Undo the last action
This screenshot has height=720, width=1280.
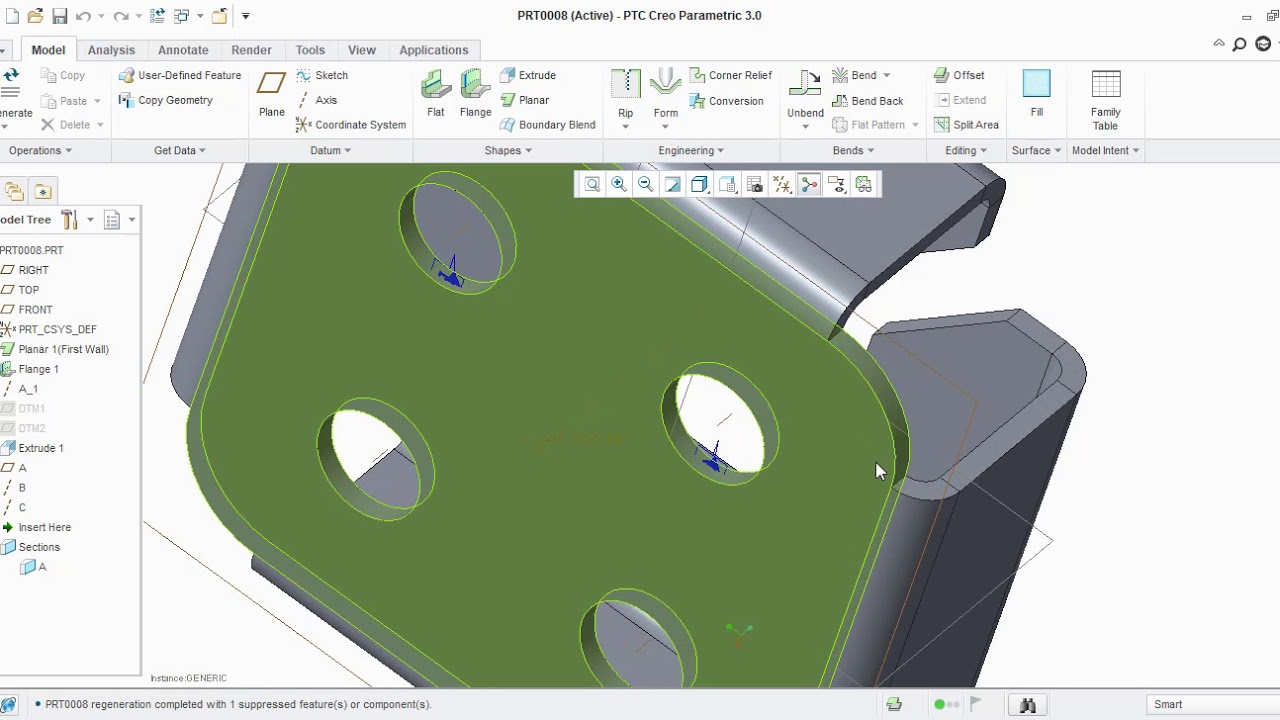click(x=84, y=16)
